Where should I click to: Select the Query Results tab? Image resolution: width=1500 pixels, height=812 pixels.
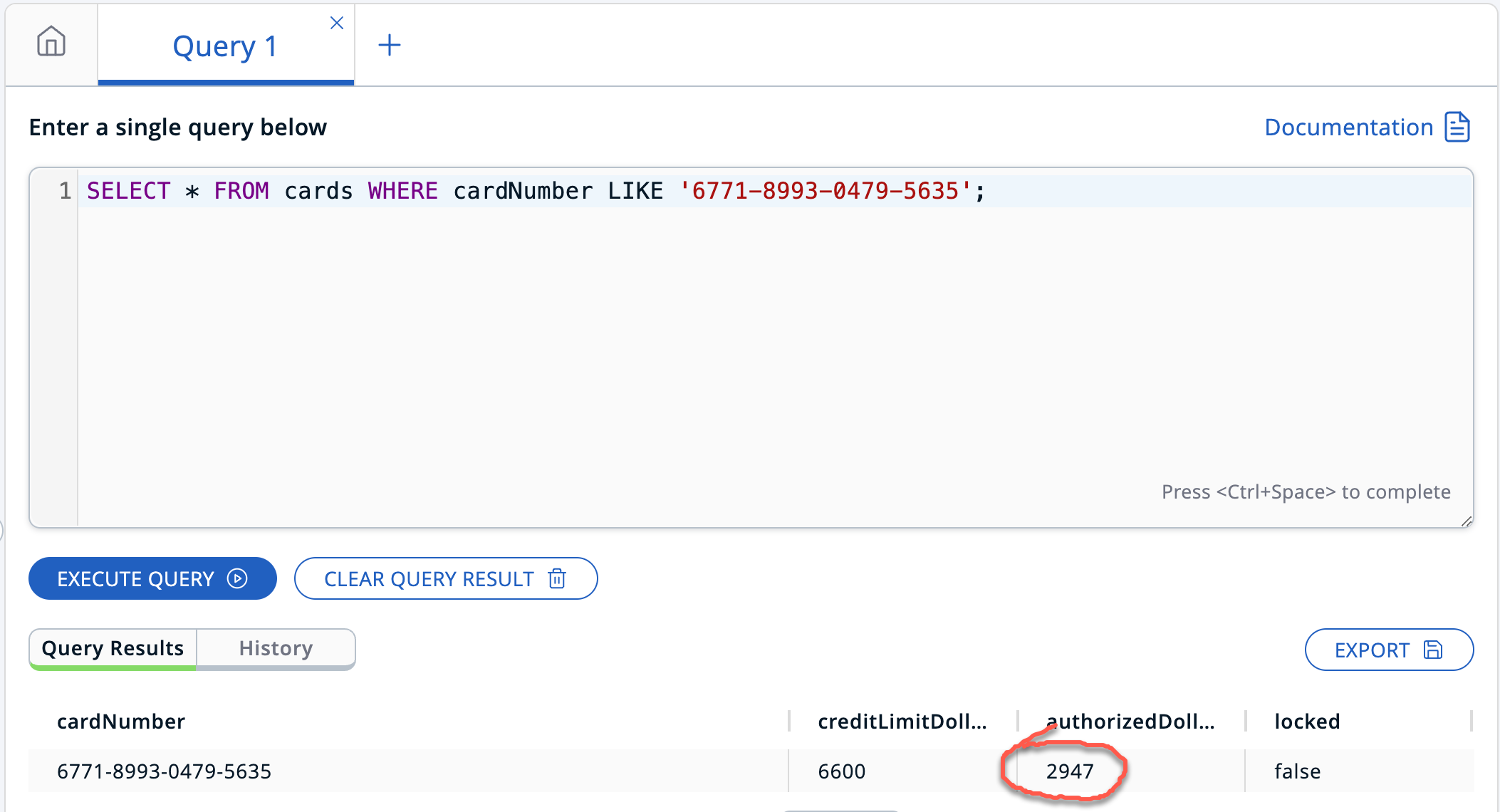pos(113,648)
